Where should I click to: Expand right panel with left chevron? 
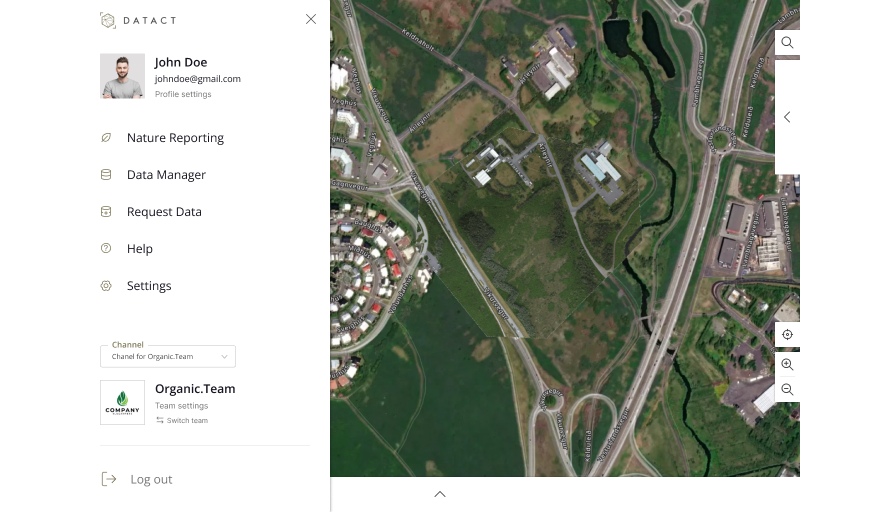(787, 117)
